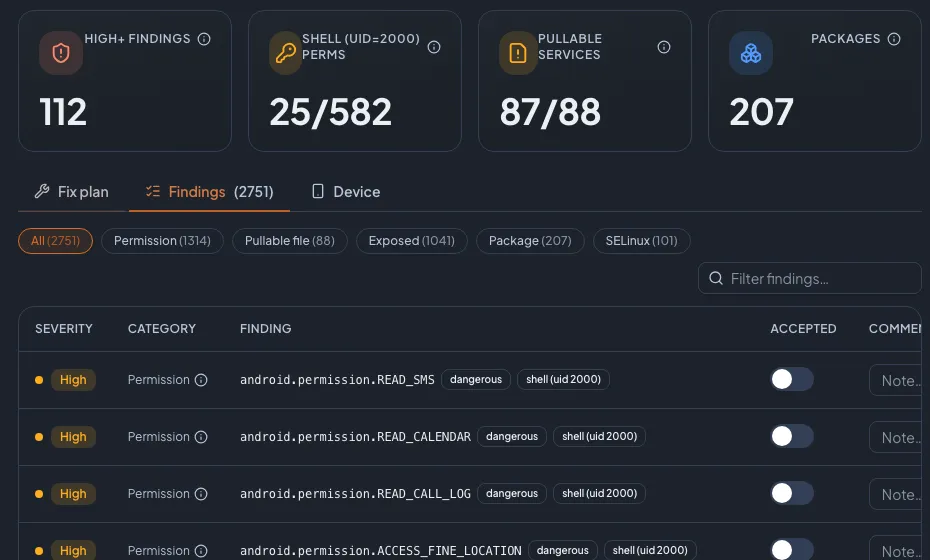Filter by Package (207)
The height and width of the screenshot is (560, 930).
pyautogui.click(x=530, y=241)
